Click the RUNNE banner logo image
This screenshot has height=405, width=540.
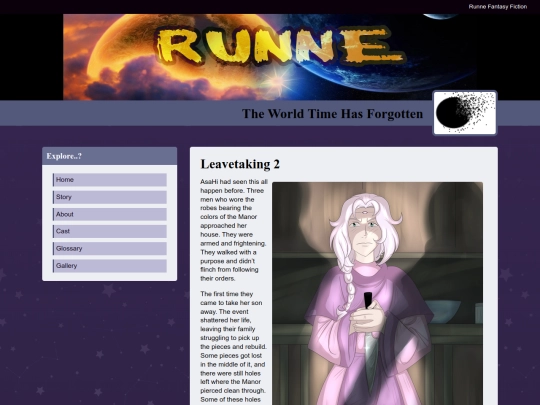[x=270, y=57]
